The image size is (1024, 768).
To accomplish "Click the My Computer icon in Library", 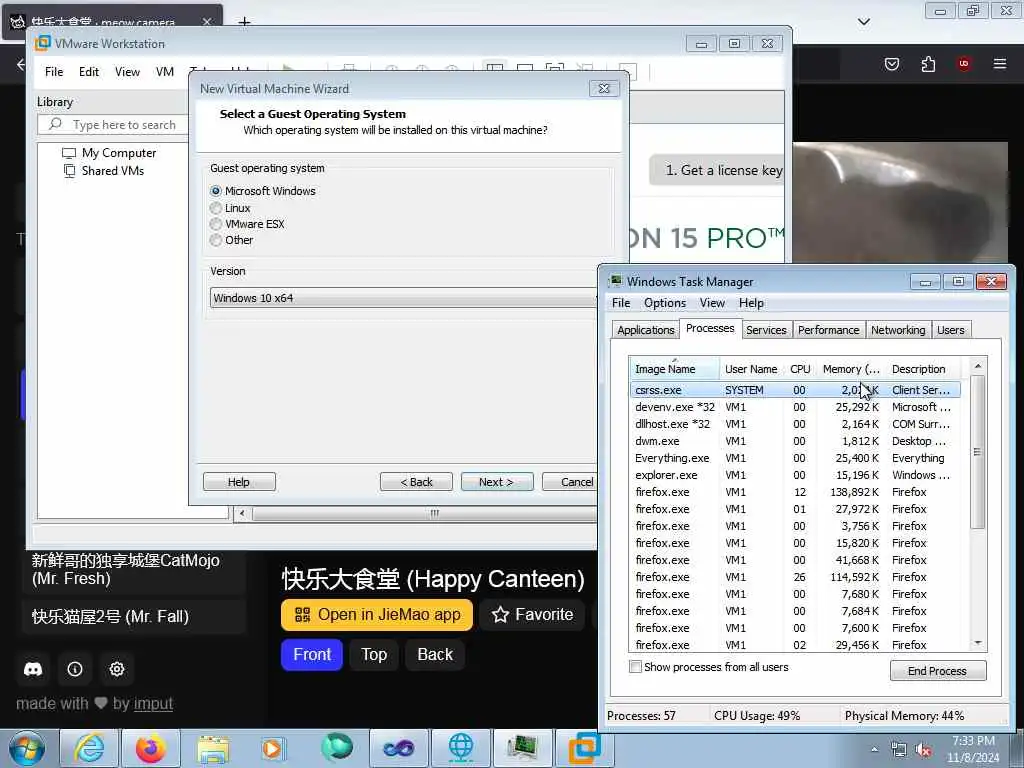I will (x=69, y=153).
